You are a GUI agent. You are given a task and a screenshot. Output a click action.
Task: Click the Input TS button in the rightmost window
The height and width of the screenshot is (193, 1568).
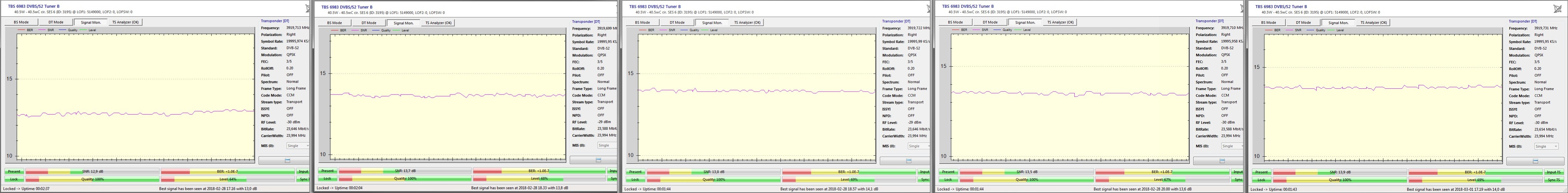pos(1553,172)
